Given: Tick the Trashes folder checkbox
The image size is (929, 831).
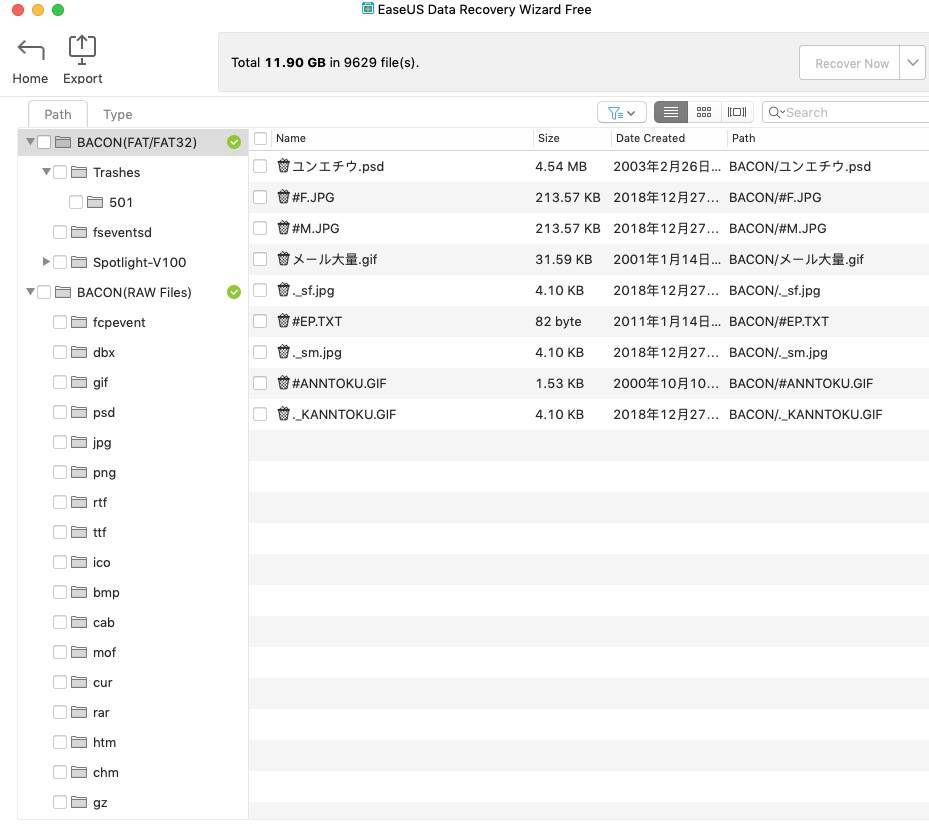Looking at the screenshot, I should (x=60, y=172).
